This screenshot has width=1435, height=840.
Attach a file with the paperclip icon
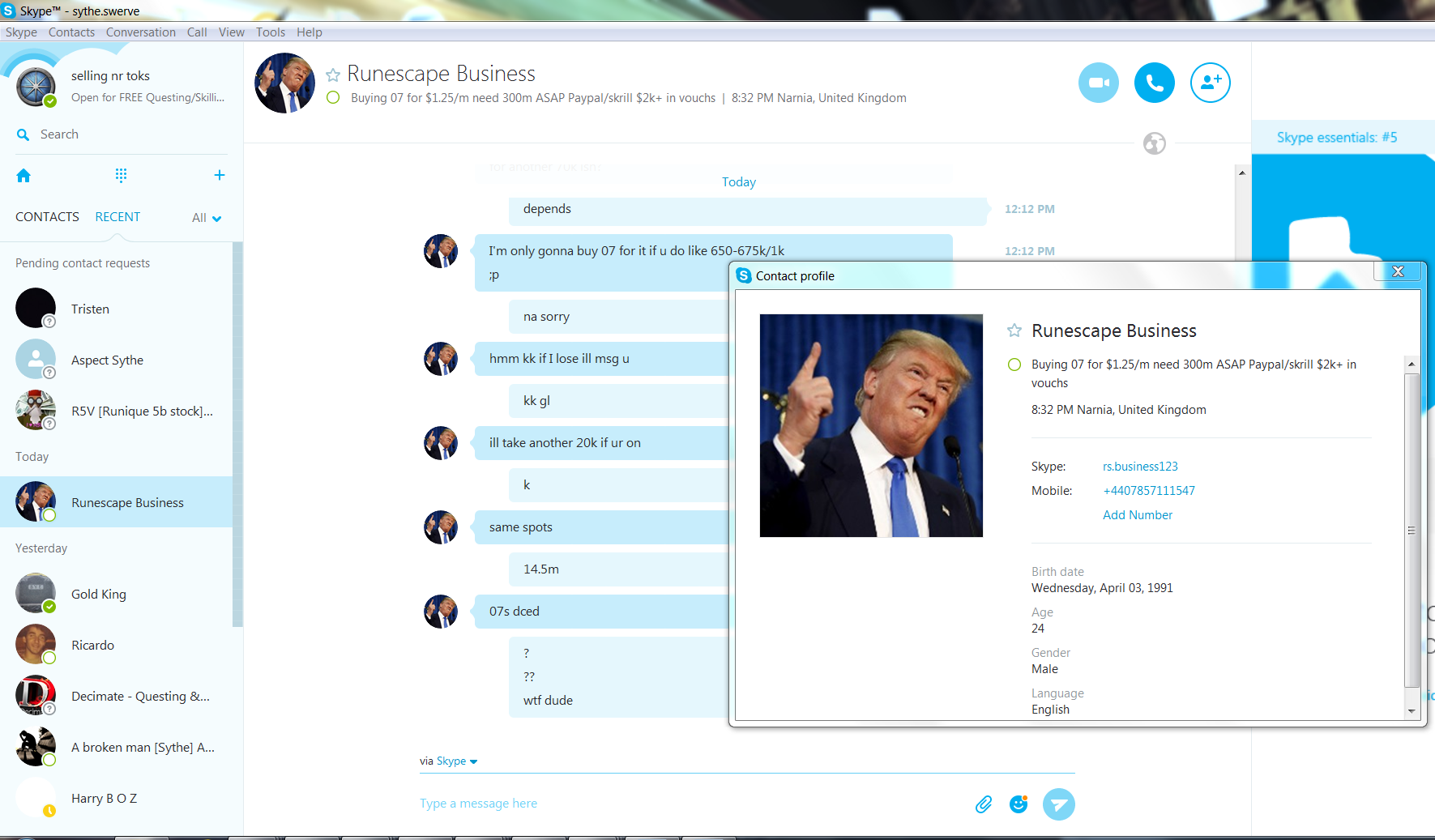[984, 804]
